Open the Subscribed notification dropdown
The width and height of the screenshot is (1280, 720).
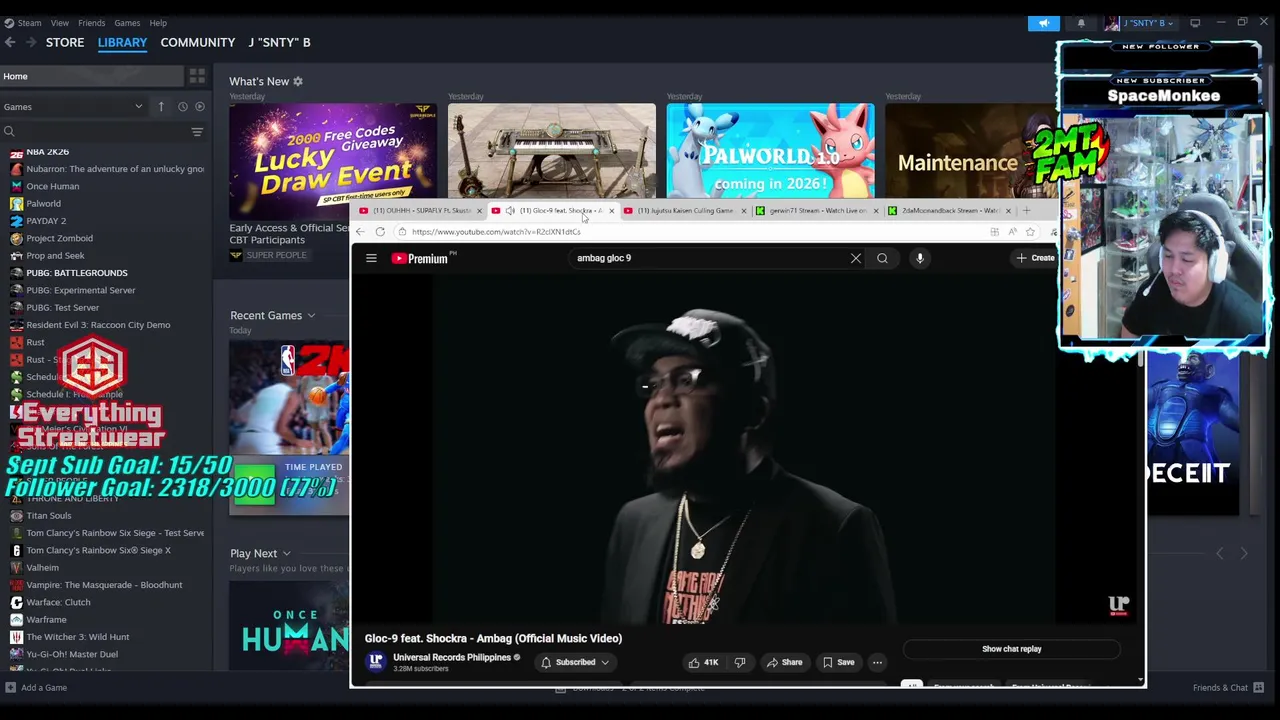[x=575, y=662]
